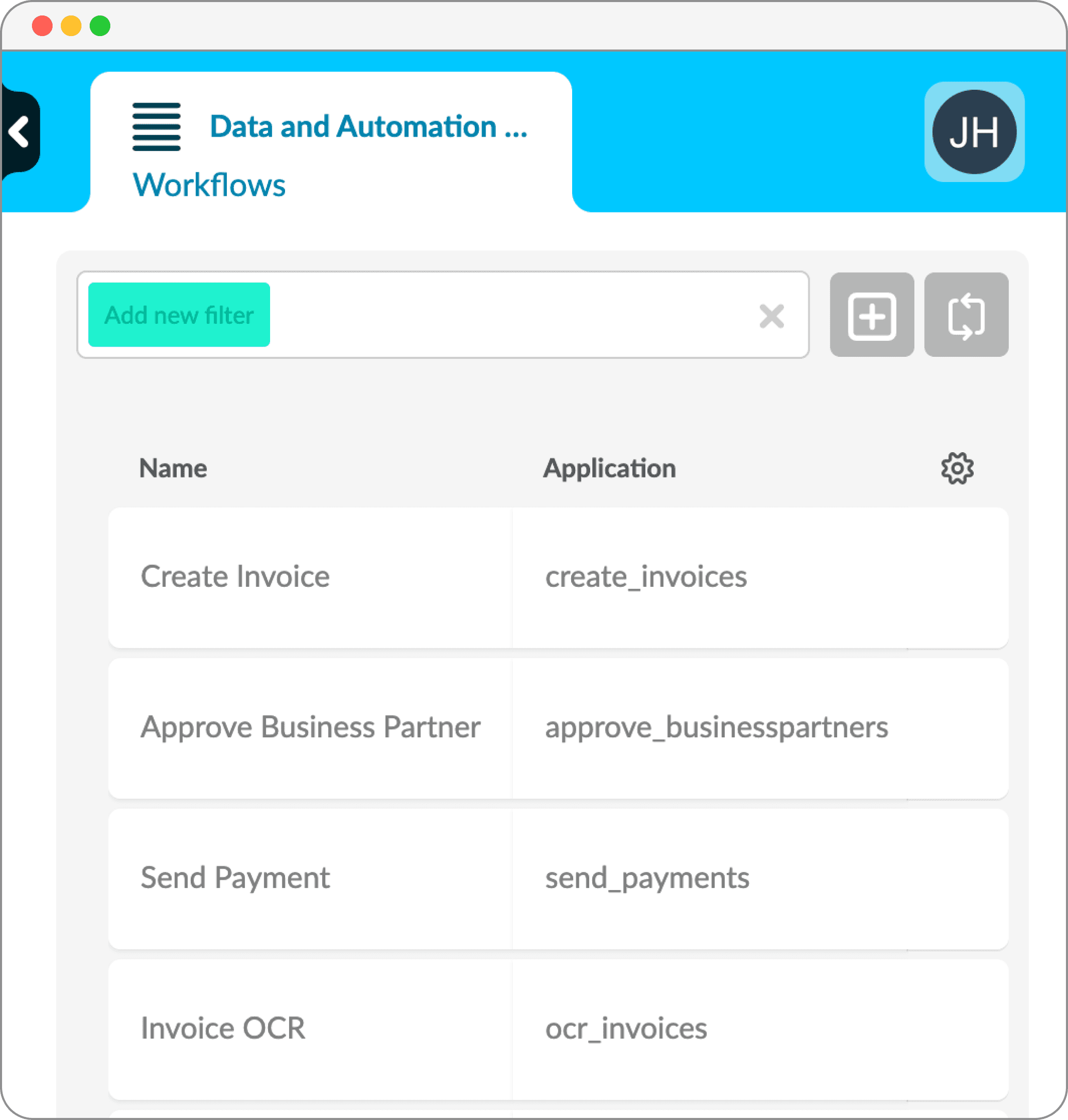1068x1120 pixels.
Task: Refresh the workflows list with the sync icon
Action: pyautogui.click(x=966, y=316)
